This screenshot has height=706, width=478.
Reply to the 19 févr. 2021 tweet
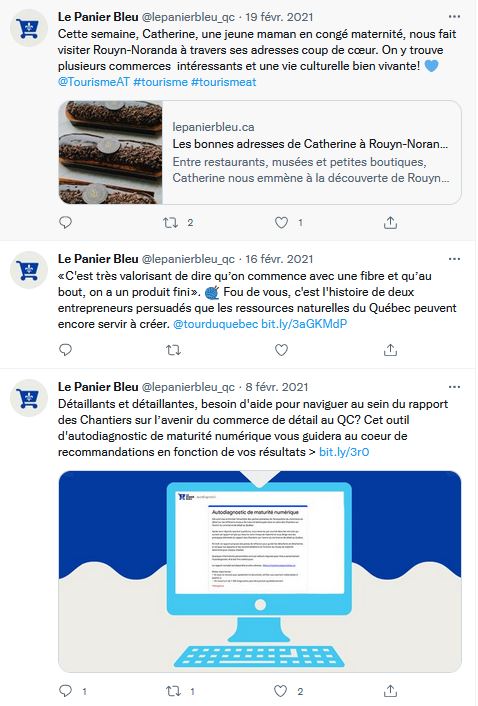pos(66,222)
